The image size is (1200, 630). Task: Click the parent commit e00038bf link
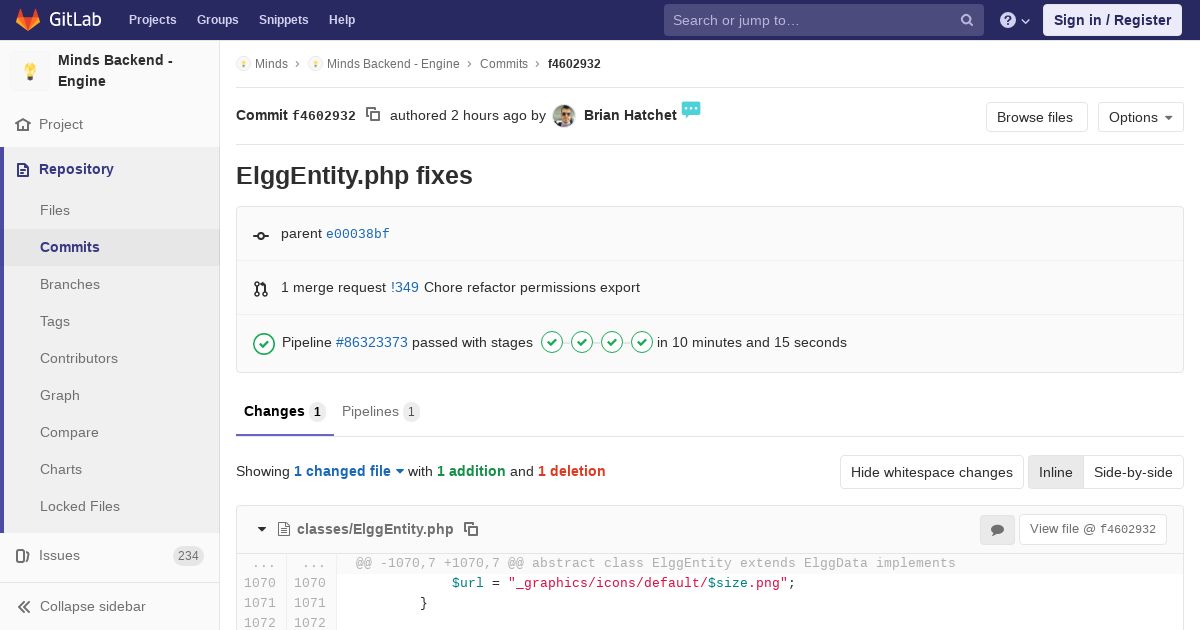tap(358, 234)
